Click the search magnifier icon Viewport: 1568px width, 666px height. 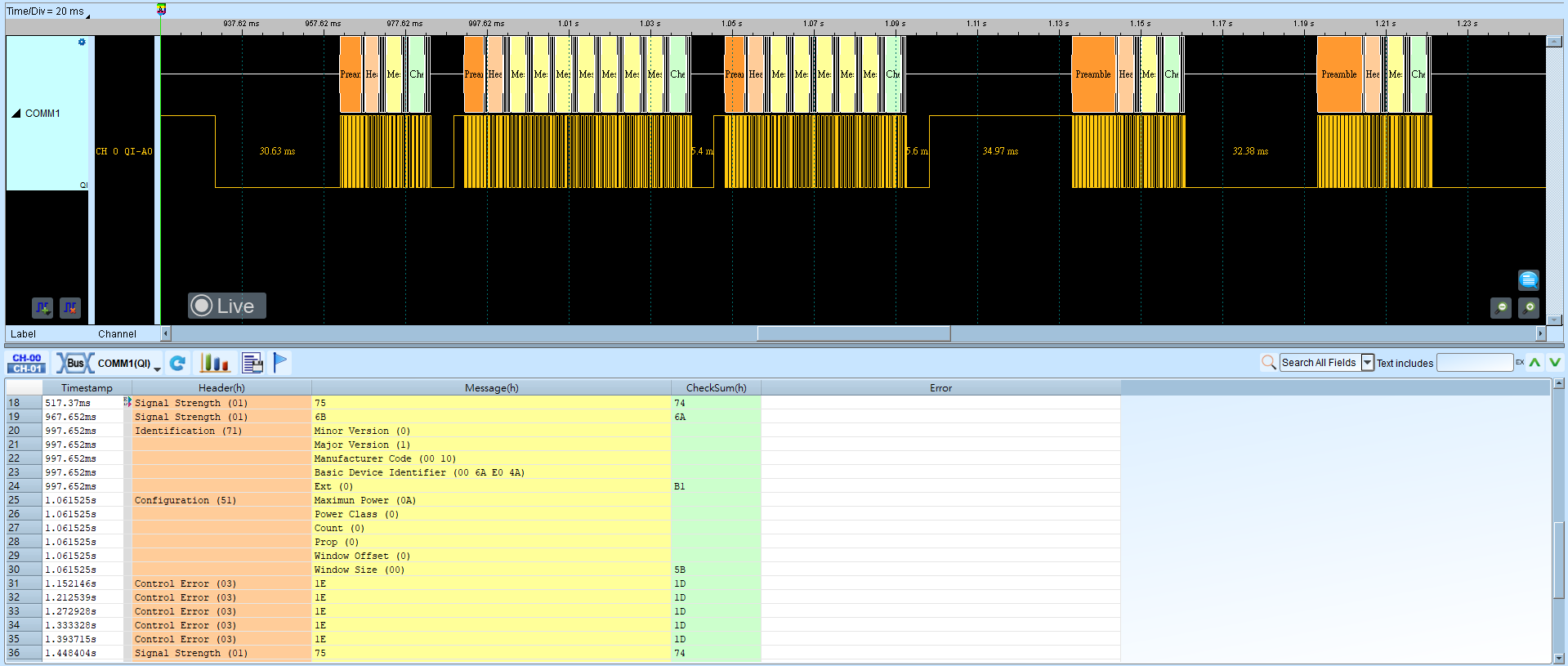coord(1268,362)
